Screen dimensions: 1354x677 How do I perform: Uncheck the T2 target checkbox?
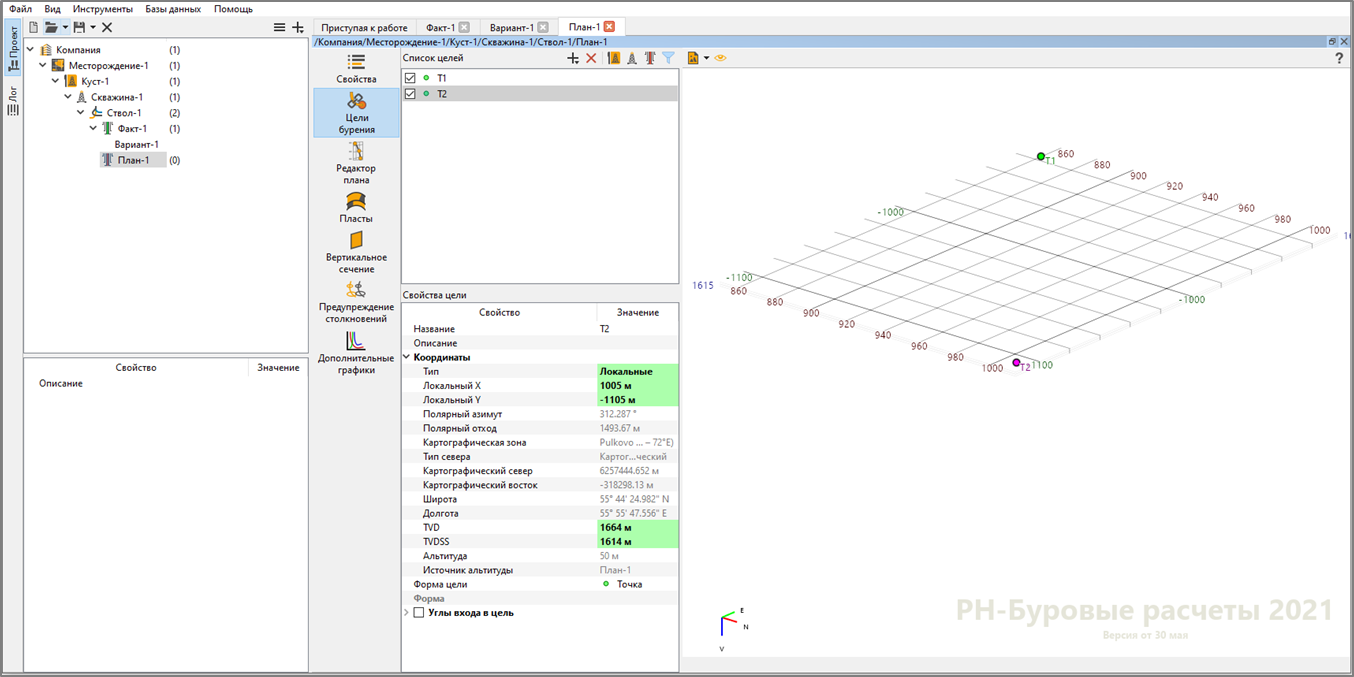click(410, 94)
